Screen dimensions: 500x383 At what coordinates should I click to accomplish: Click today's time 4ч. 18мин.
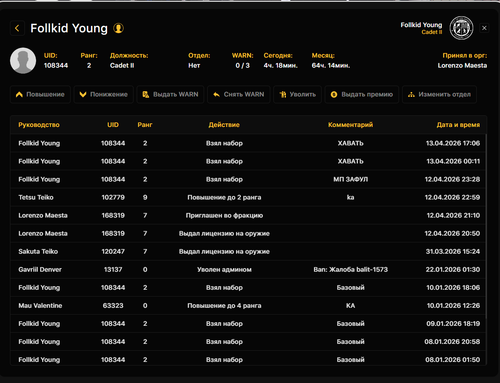tap(281, 66)
